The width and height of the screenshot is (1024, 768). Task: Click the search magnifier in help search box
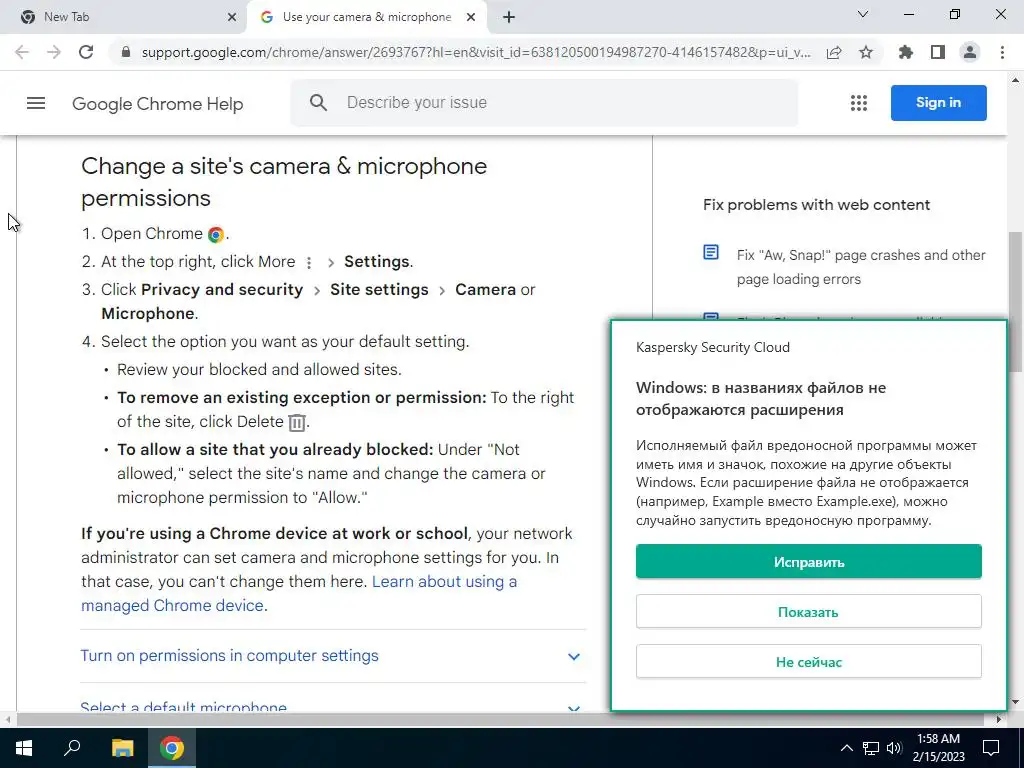[318, 103]
